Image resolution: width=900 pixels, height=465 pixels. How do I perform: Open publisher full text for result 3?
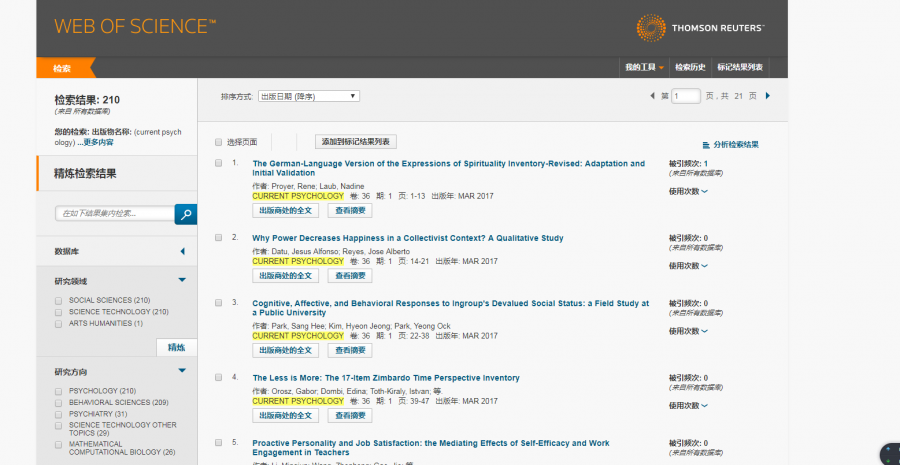pos(285,350)
